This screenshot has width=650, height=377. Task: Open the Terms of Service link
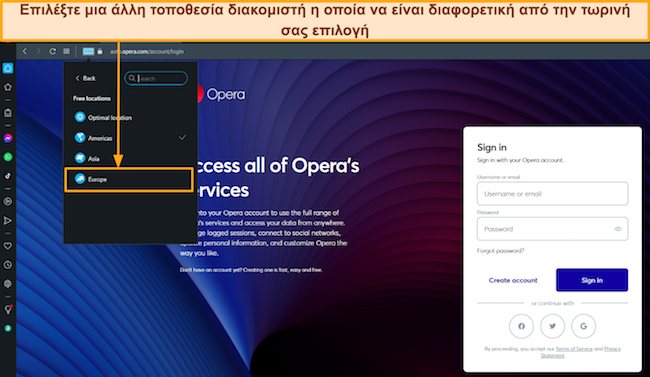574,349
